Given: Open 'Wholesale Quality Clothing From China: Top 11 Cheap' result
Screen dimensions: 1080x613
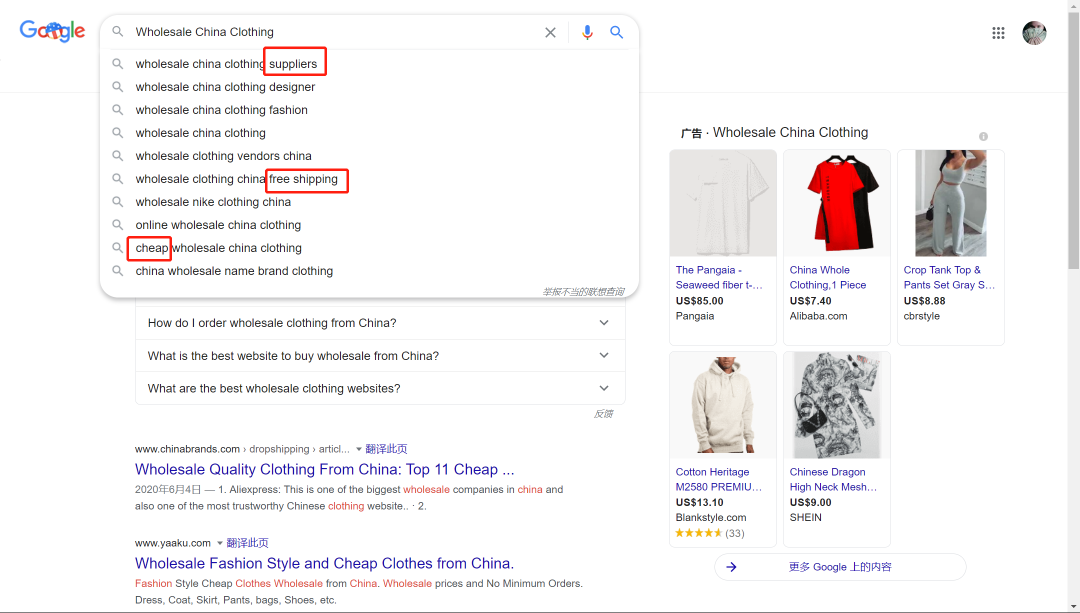Looking at the screenshot, I should pos(324,469).
